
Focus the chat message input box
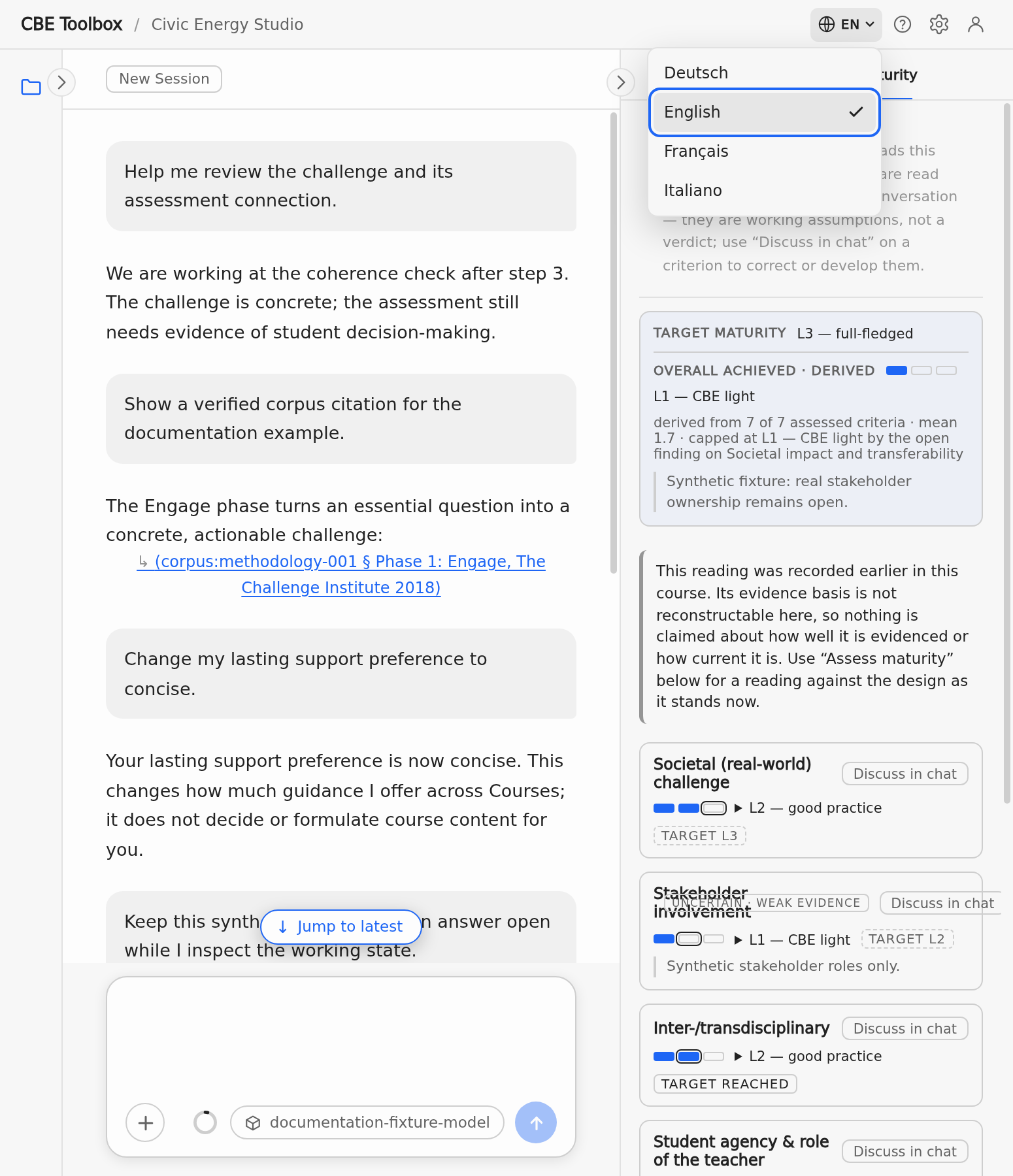point(341,1039)
